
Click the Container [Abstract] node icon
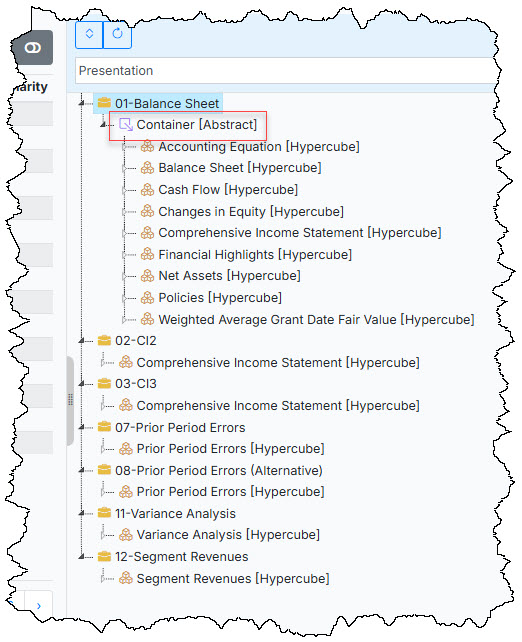click(126, 124)
